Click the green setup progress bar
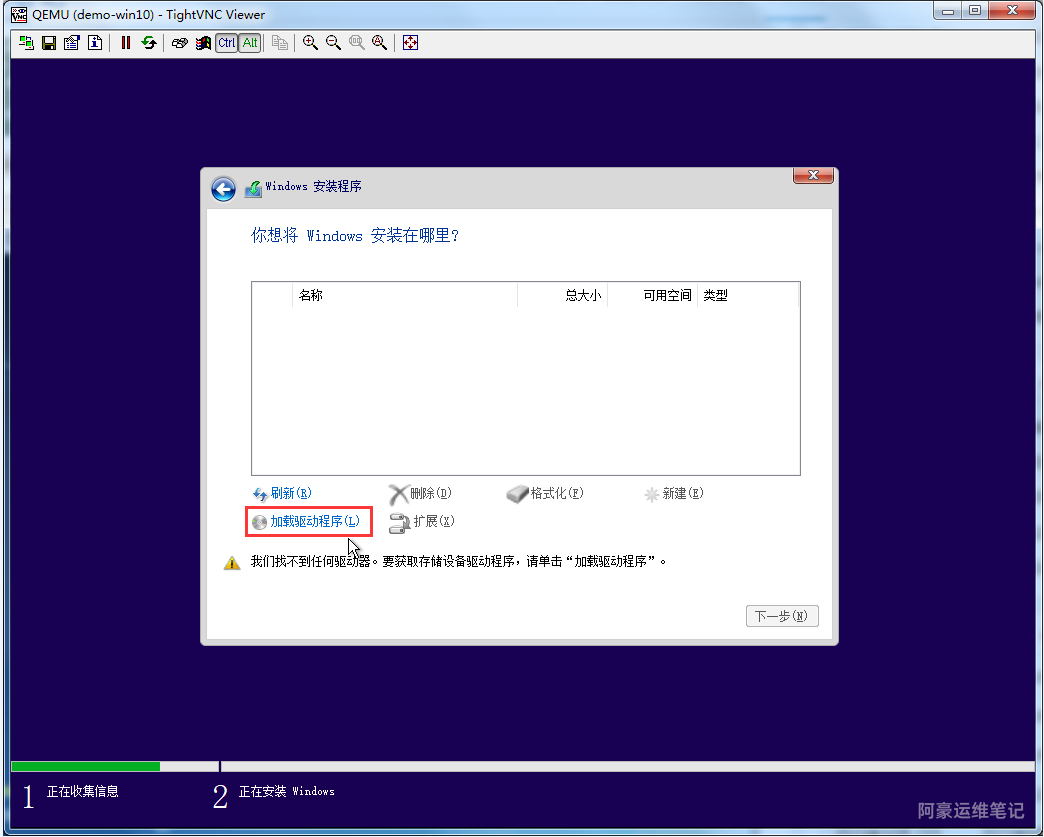This screenshot has height=837, width=1044. 86,766
